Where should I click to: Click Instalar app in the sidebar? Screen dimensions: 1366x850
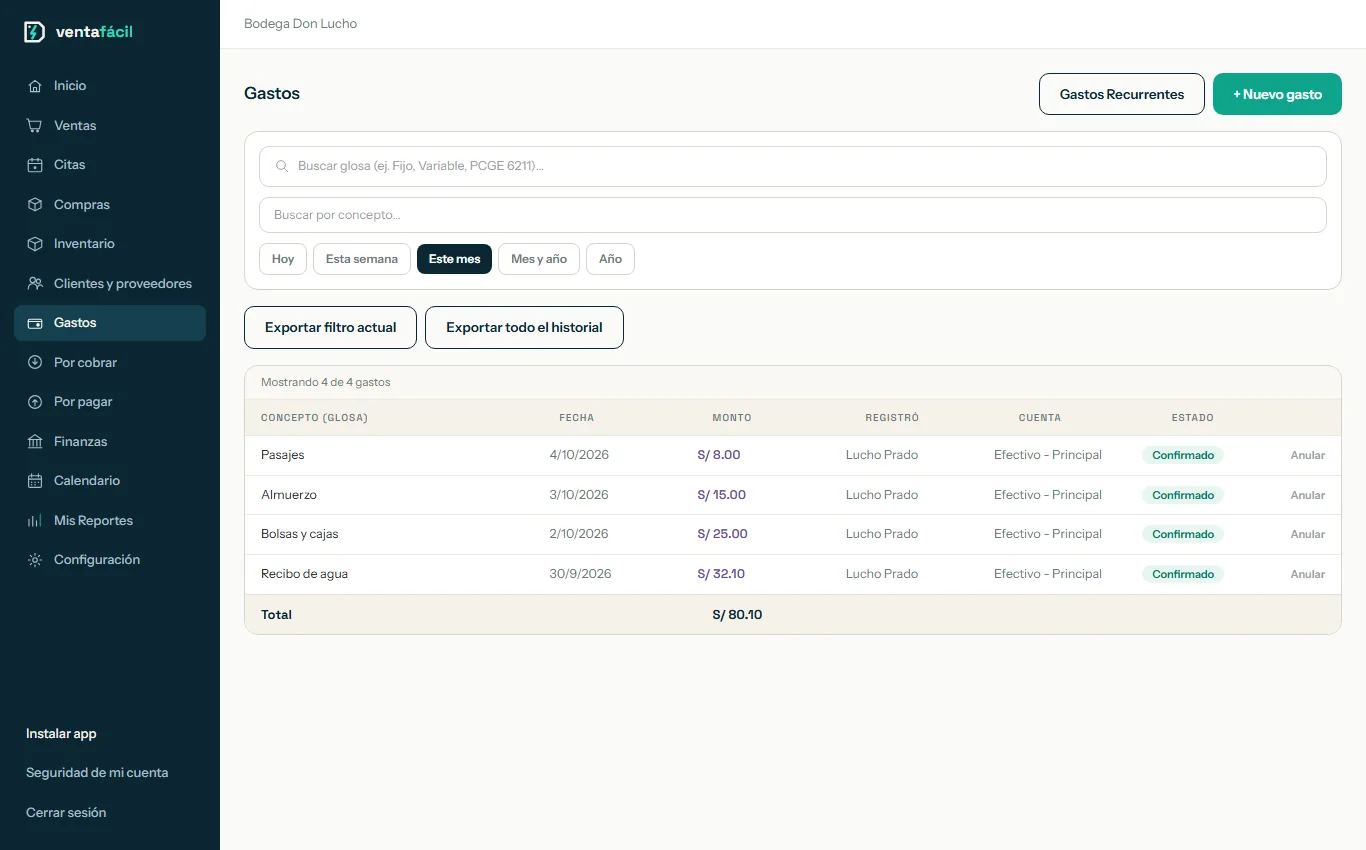61,734
